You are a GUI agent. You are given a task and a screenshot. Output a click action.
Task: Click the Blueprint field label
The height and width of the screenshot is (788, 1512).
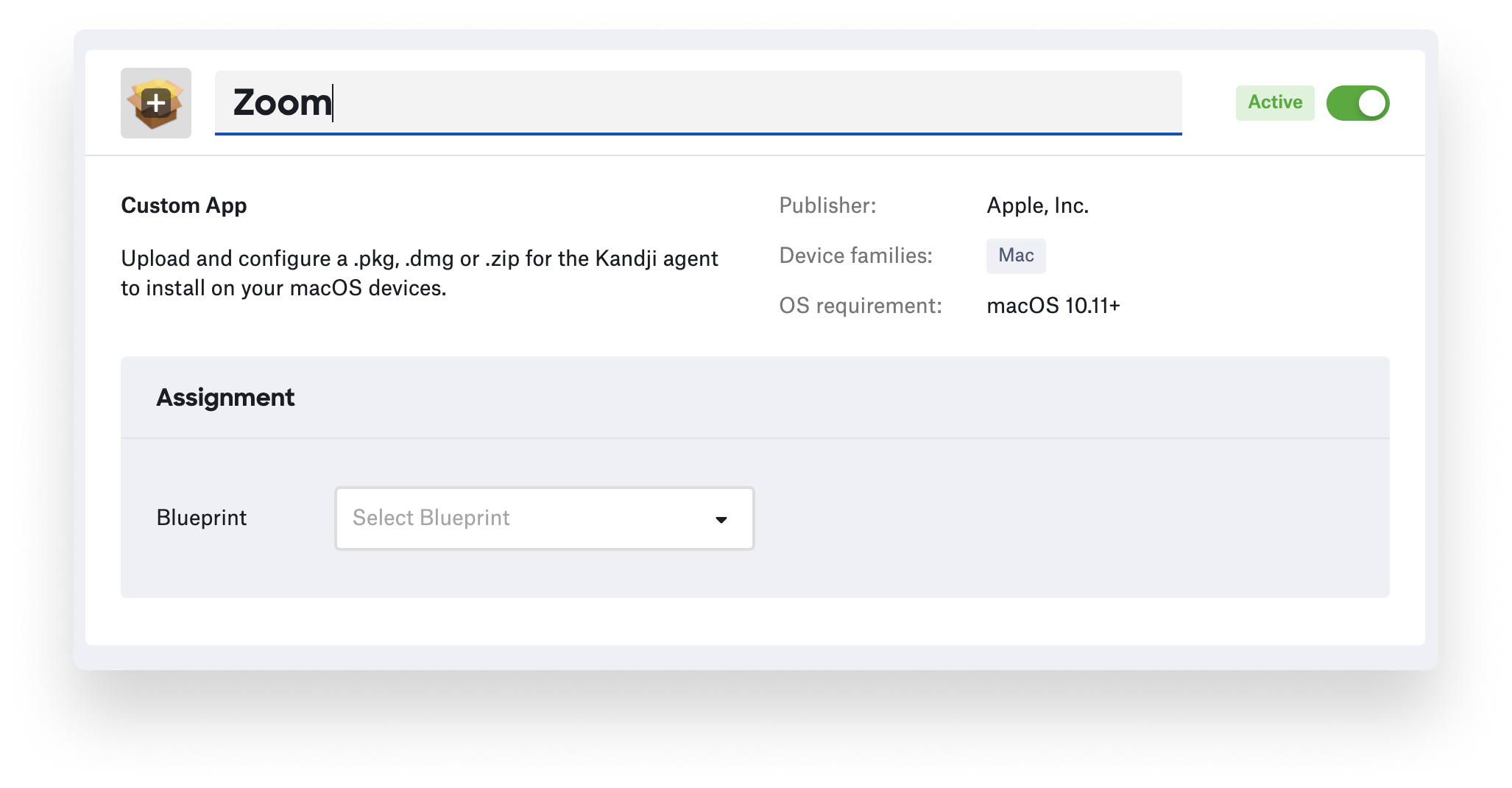tap(202, 518)
